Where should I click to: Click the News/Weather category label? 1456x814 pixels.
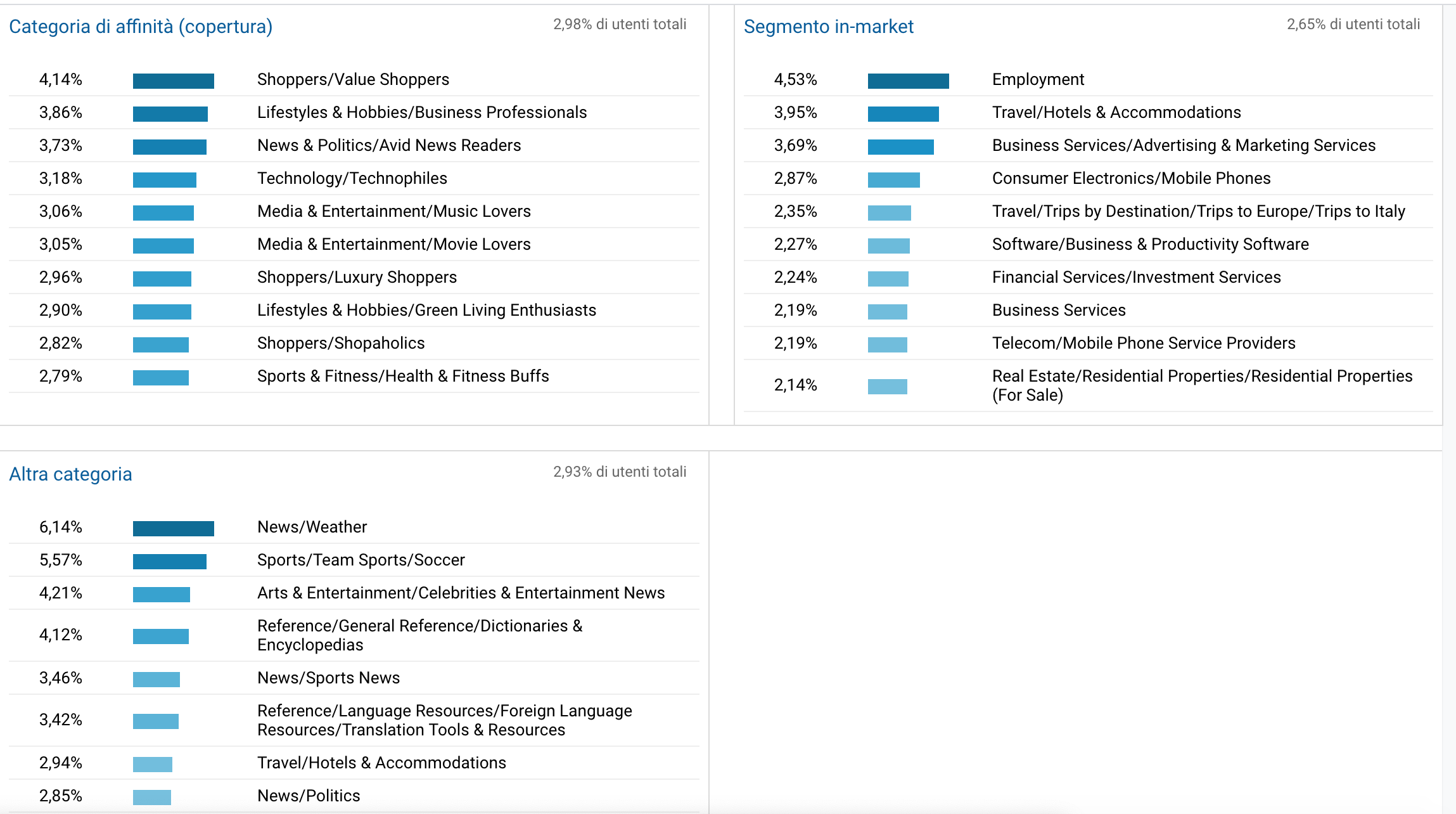311,526
